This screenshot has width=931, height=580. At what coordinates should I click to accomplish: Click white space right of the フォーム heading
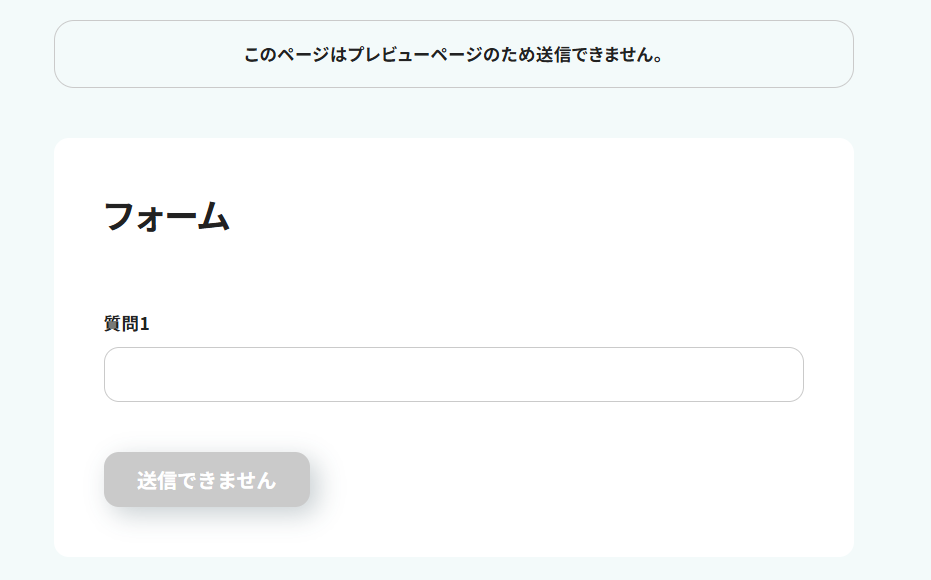click(x=520, y=216)
